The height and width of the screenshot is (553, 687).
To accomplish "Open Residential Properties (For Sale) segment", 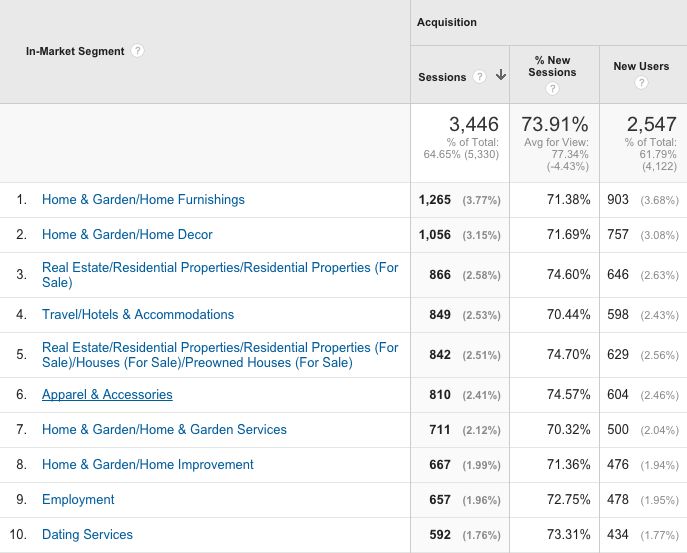I will pyautogui.click(x=220, y=275).
